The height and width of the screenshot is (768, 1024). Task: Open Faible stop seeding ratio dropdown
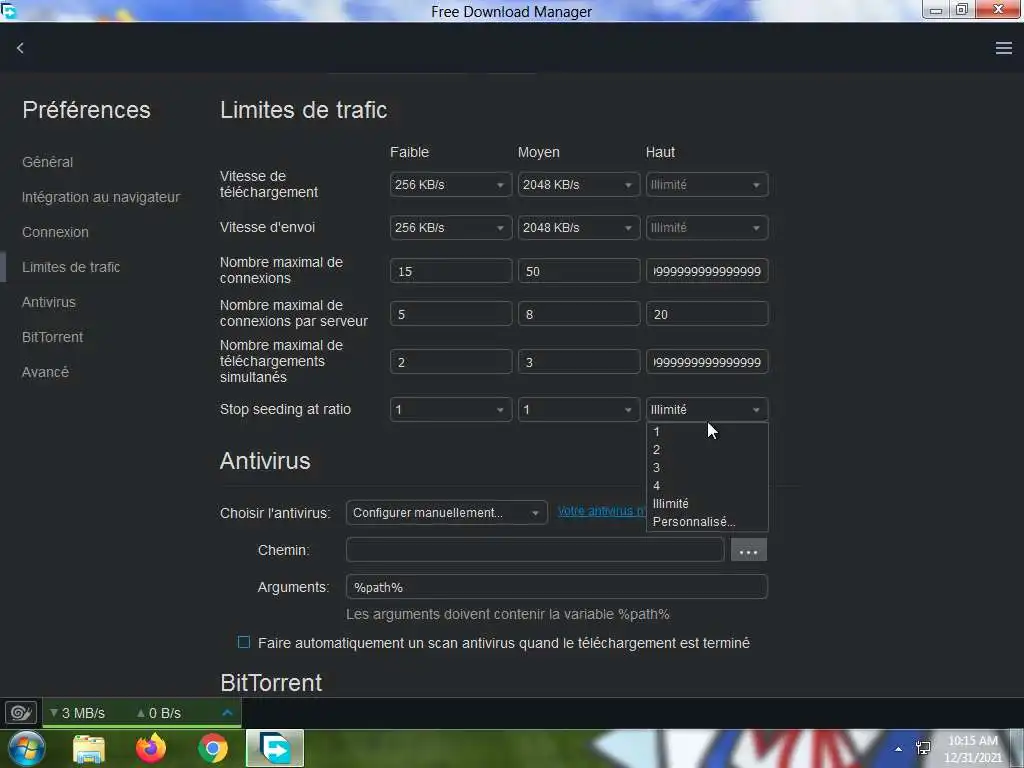tap(451, 409)
